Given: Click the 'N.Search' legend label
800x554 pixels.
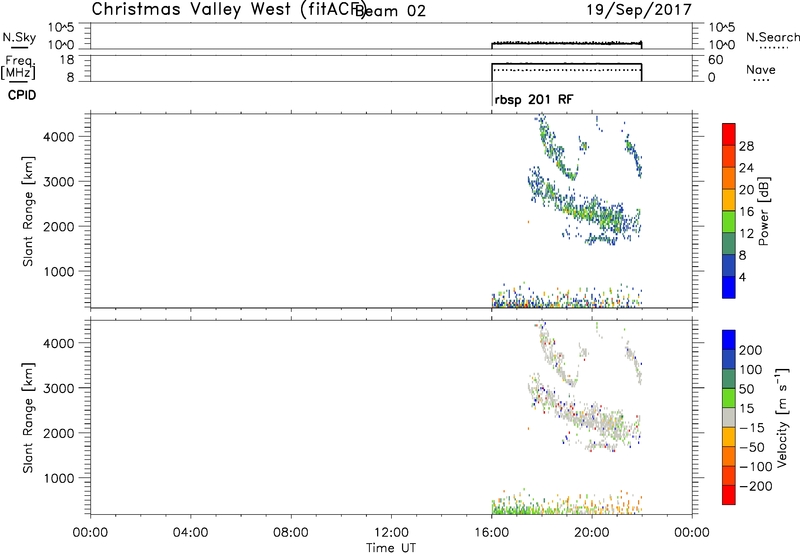Looking at the screenshot, I should 773,37.
